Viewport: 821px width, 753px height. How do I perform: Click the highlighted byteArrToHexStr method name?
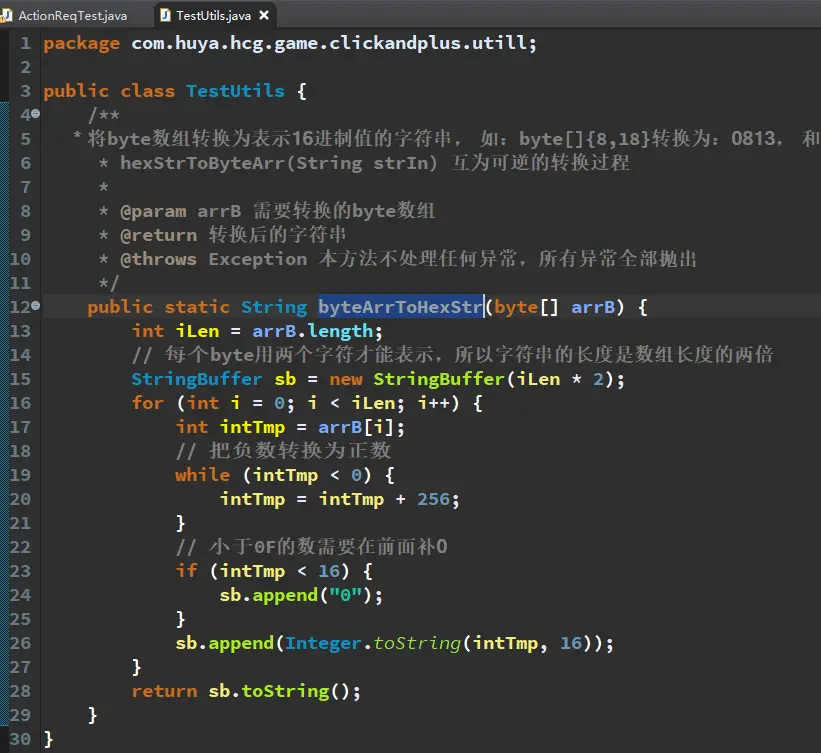400,307
